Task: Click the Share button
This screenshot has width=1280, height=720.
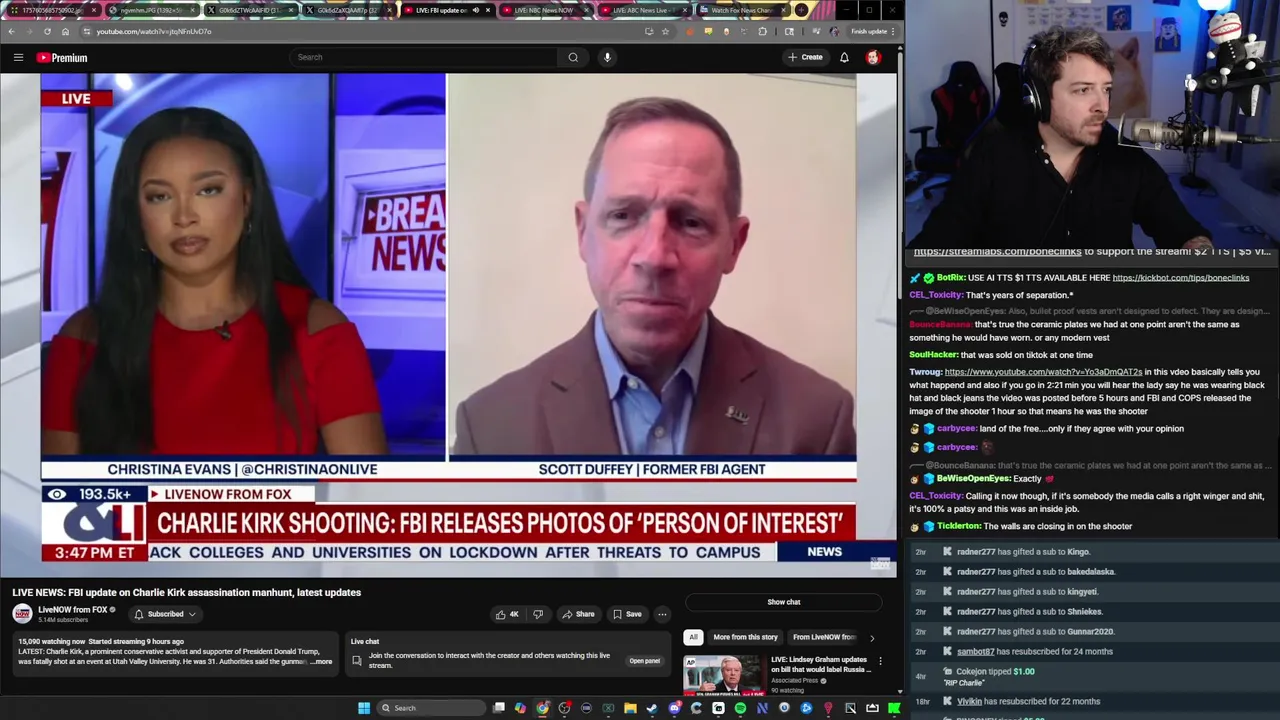Action: 578,614
